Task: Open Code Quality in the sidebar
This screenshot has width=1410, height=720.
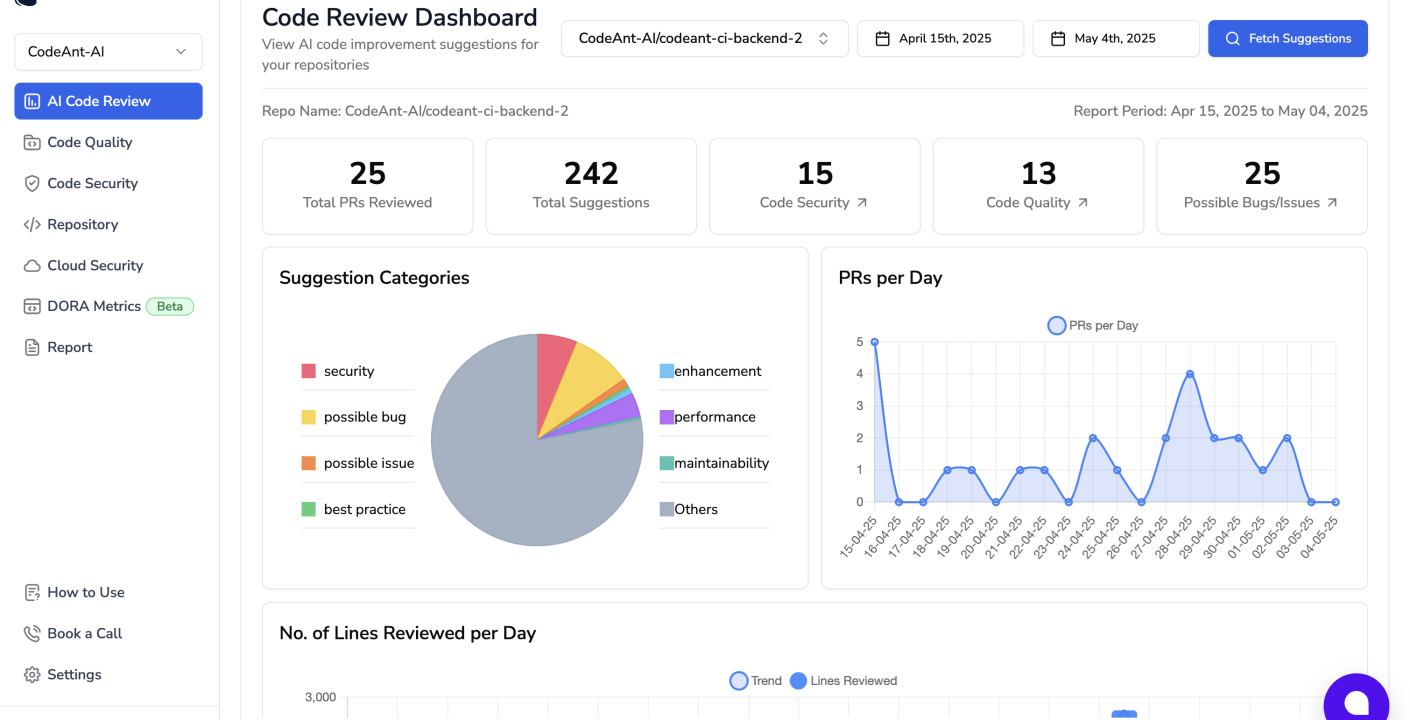Action: click(108, 142)
